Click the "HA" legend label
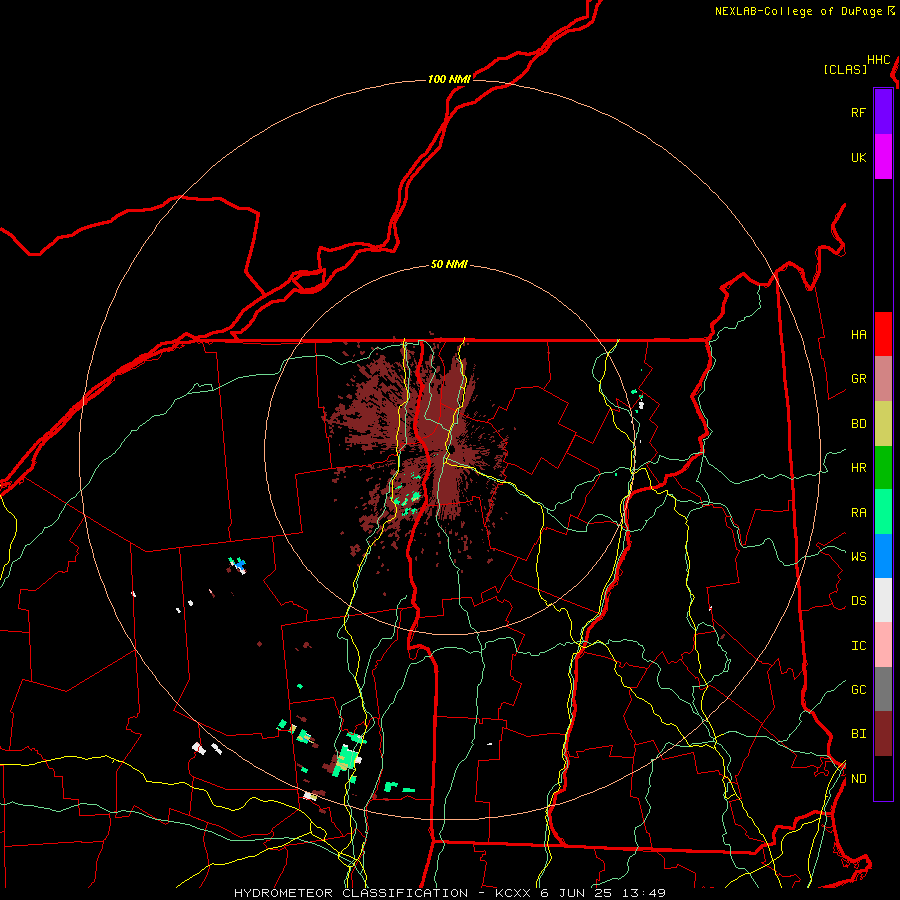The width and height of the screenshot is (900, 900). tap(858, 335)
